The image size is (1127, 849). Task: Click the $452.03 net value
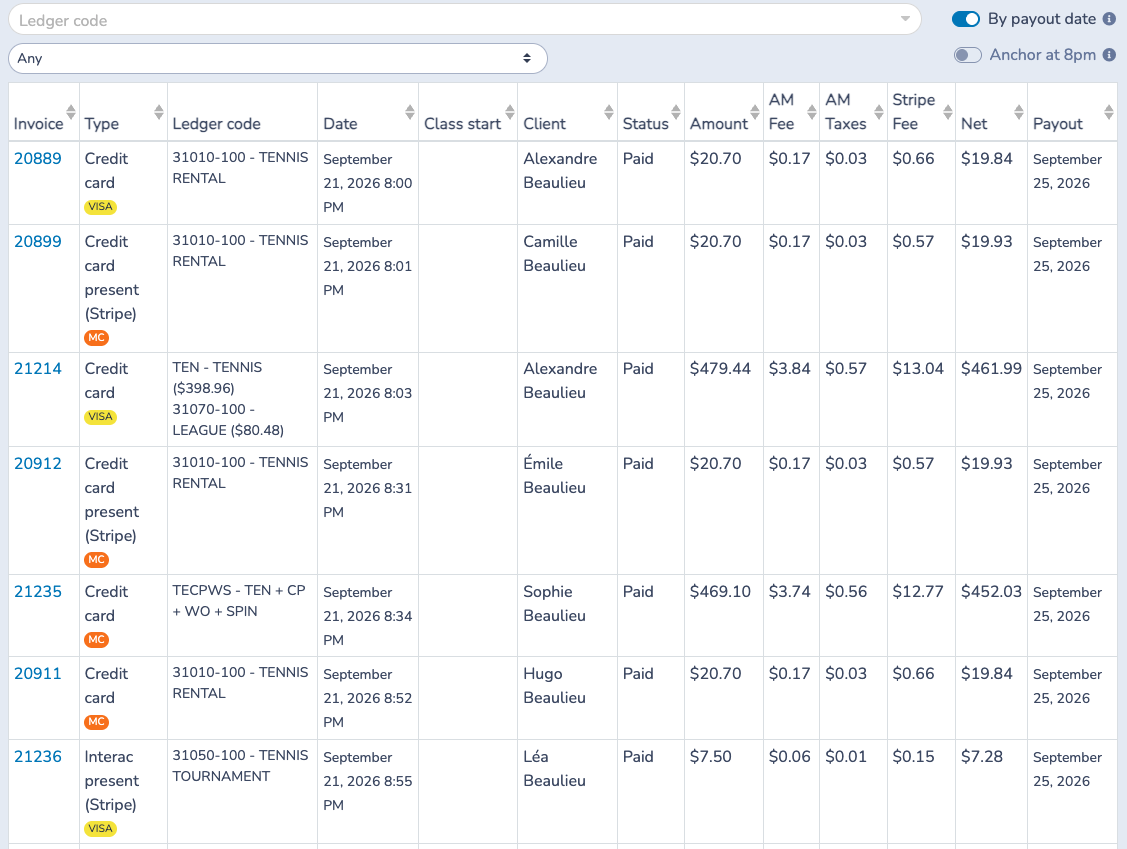tap(991, 592)
